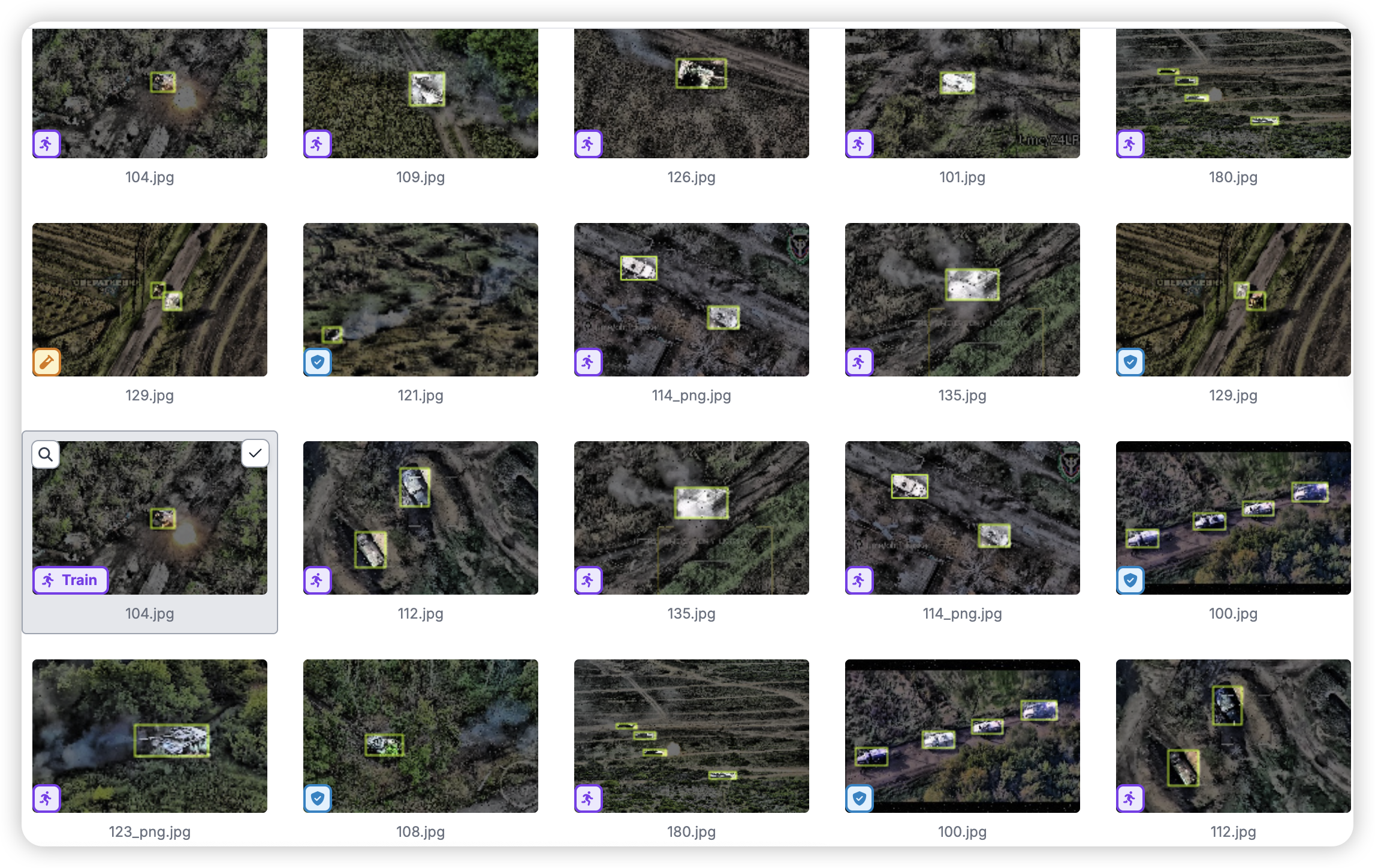Click runner badge on 123_png.jpg
1375x868 pixels.
click(x=47, y=798)
